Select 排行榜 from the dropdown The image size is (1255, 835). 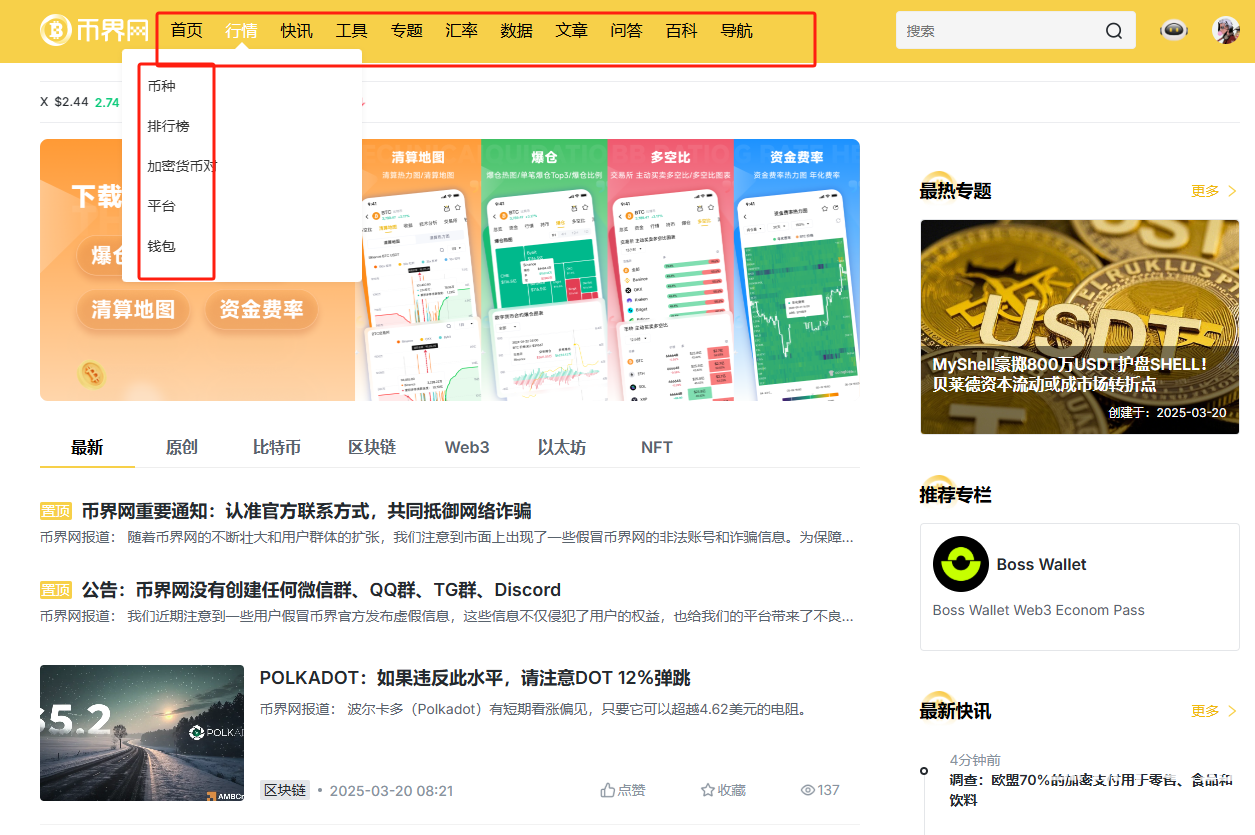[168, 126]
